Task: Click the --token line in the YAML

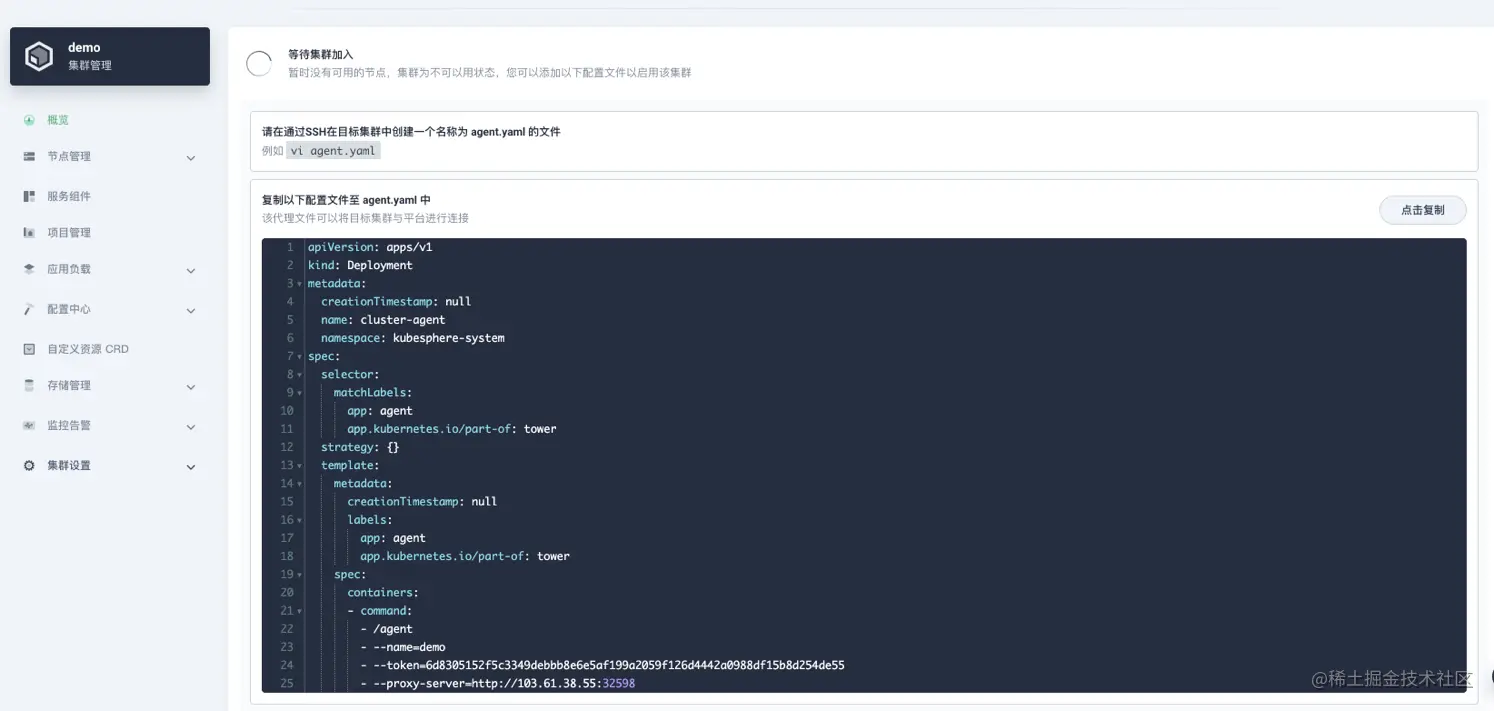Action: 602,665
